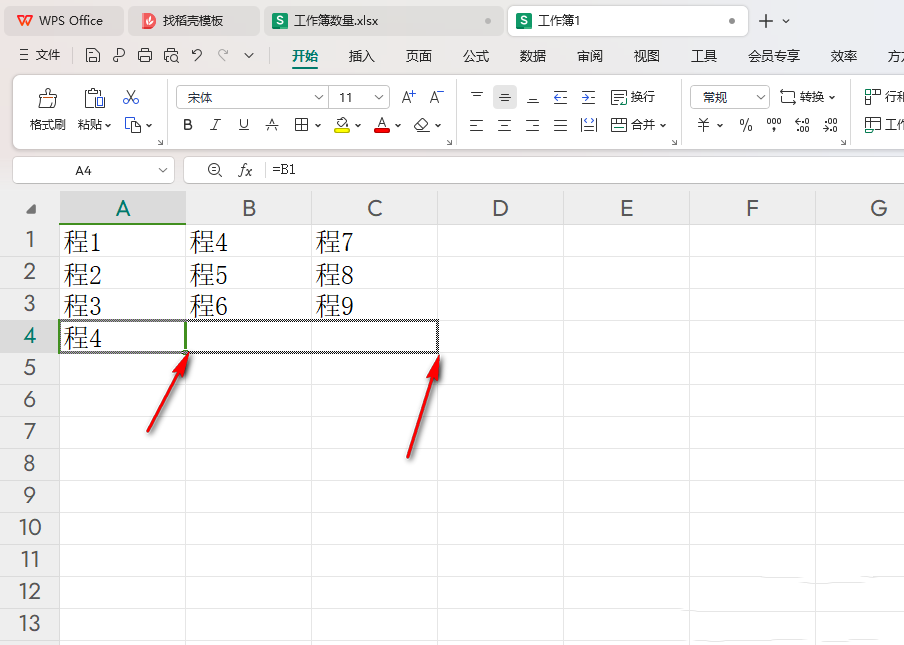The image size is (904, 645).
Task: Apply red font color
Action: (x=382, y=125)
